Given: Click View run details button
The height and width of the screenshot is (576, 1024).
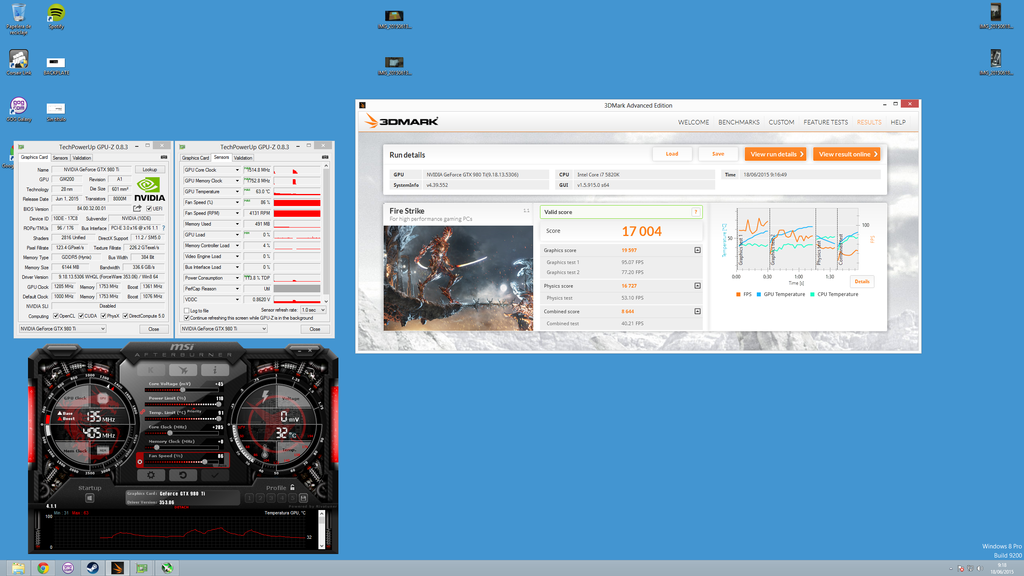Looking at the screenshot, I should [775, 154].
